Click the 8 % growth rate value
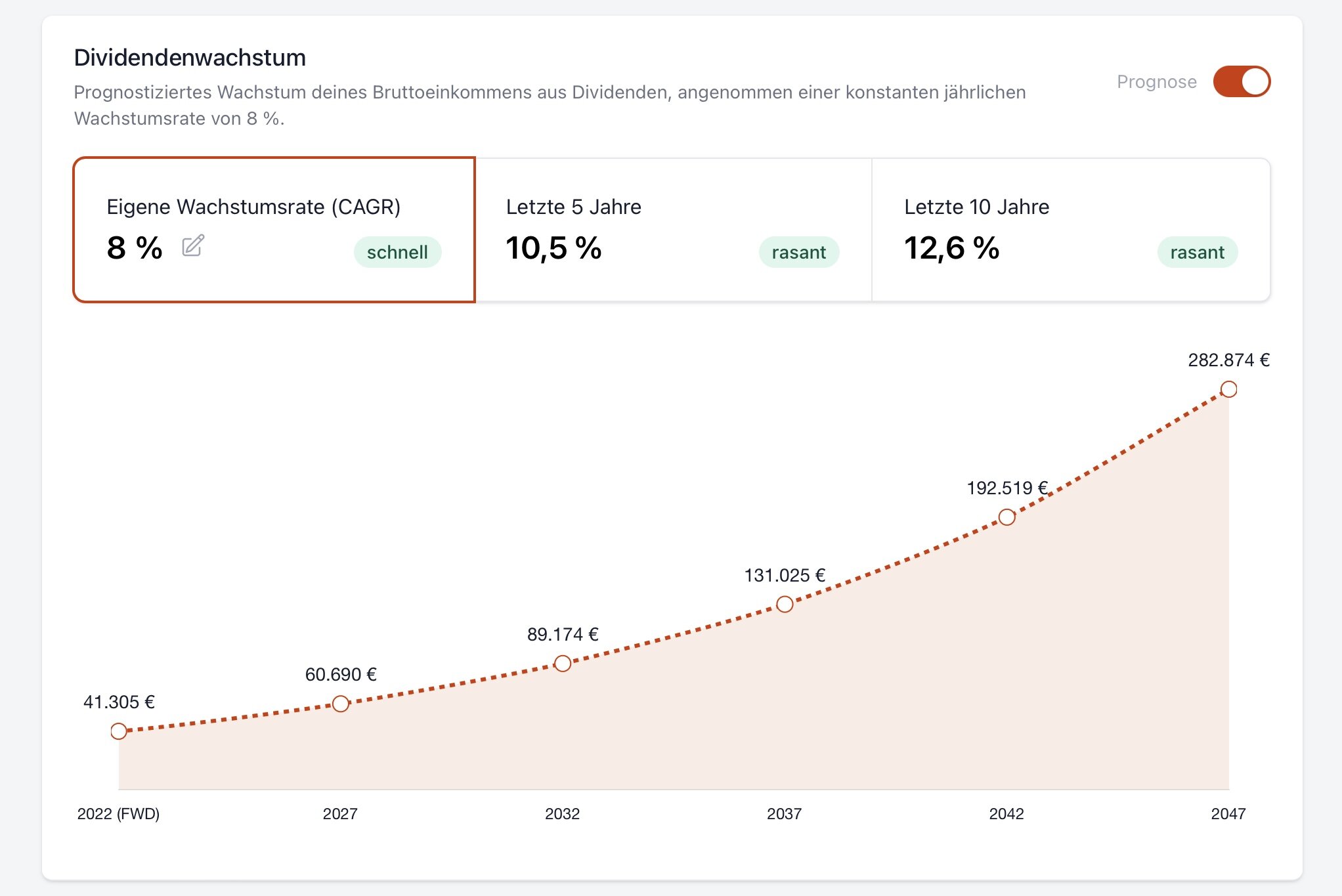The height and width of the screenshot is (896, 1342). pos(135,248)
